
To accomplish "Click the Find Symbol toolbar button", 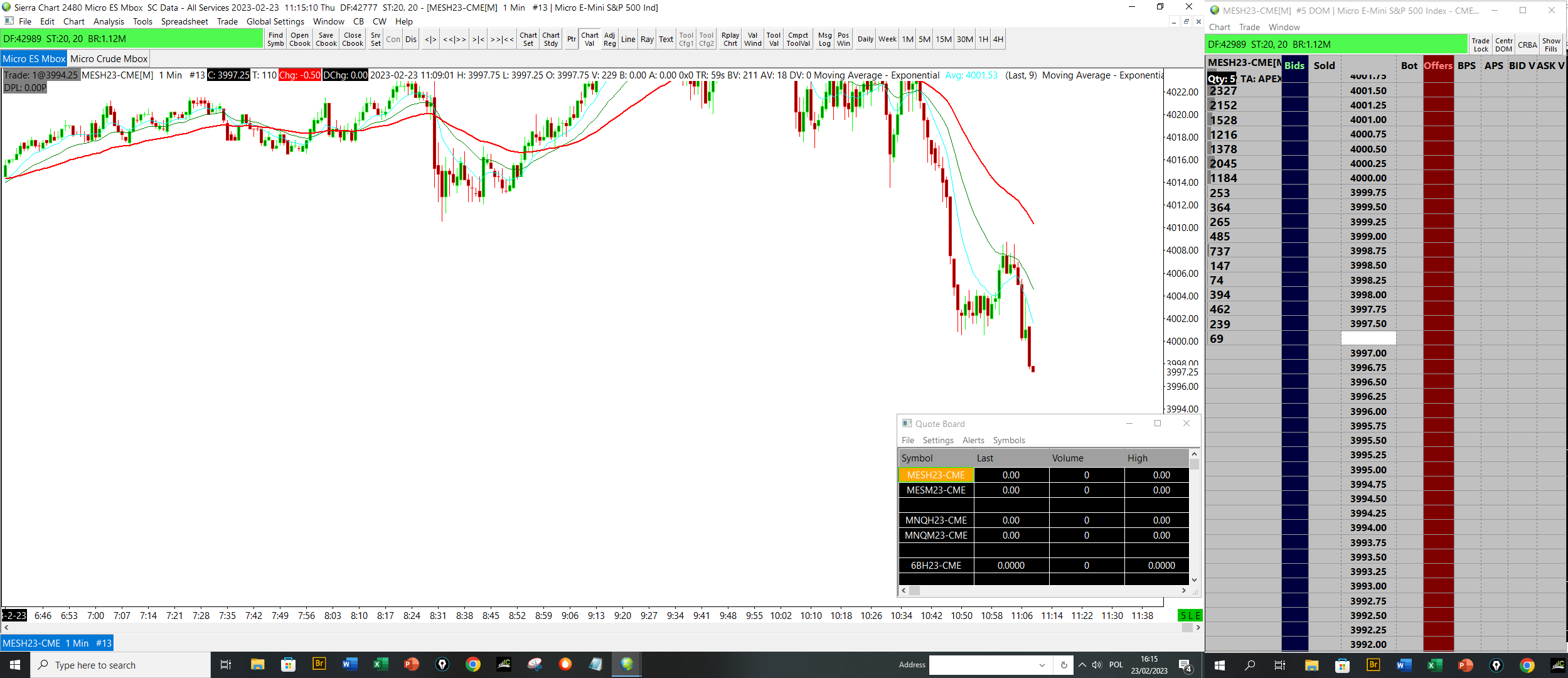I will 275,39.
